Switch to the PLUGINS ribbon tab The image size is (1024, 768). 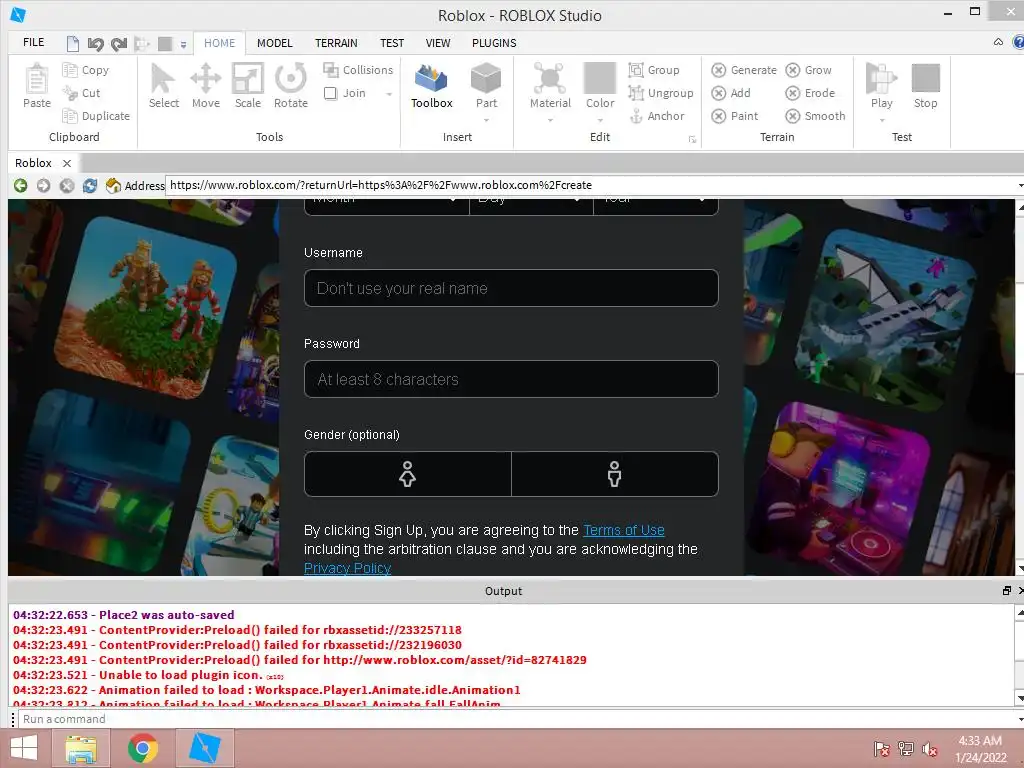[494, 43]
